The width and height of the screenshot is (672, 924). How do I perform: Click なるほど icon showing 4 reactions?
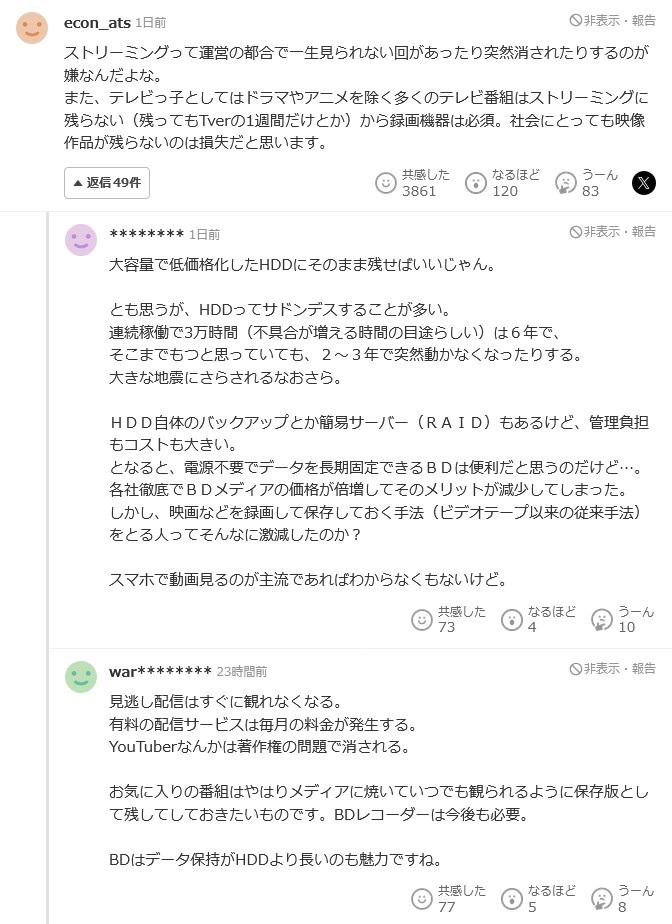(512, 619)
